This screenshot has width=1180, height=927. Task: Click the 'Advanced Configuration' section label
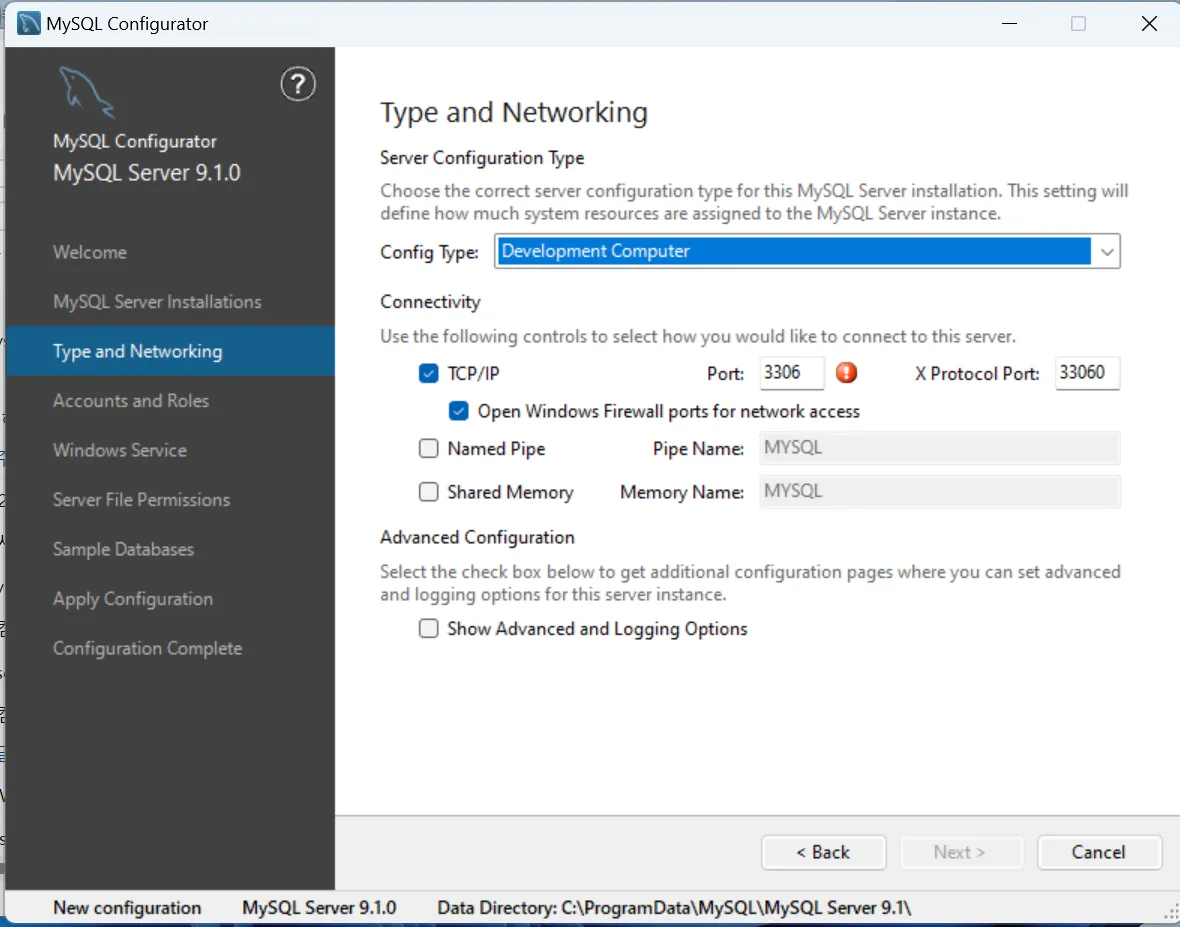[477, 537]
